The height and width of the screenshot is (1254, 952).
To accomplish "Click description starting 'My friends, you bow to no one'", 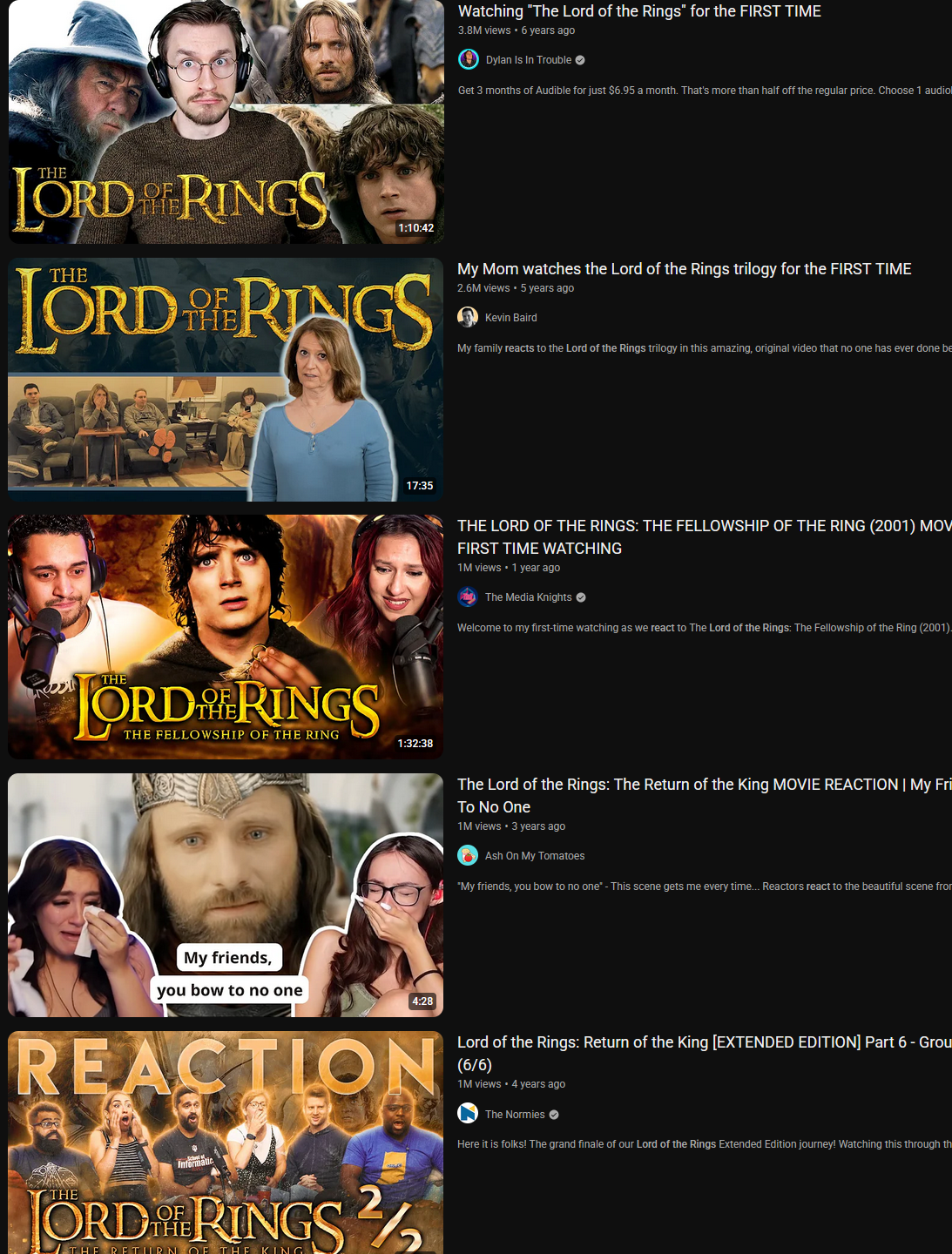I will 705,887.
